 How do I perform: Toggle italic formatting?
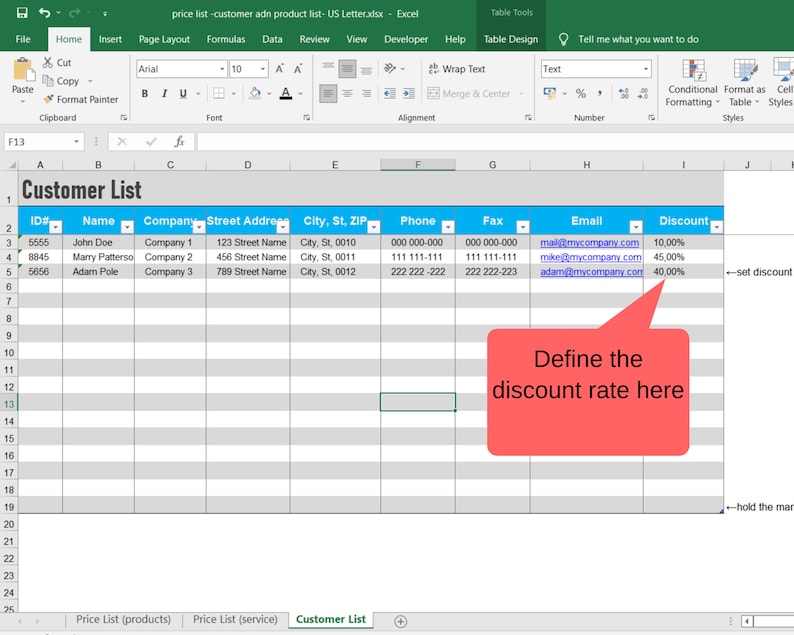click(x=164, y=93)
